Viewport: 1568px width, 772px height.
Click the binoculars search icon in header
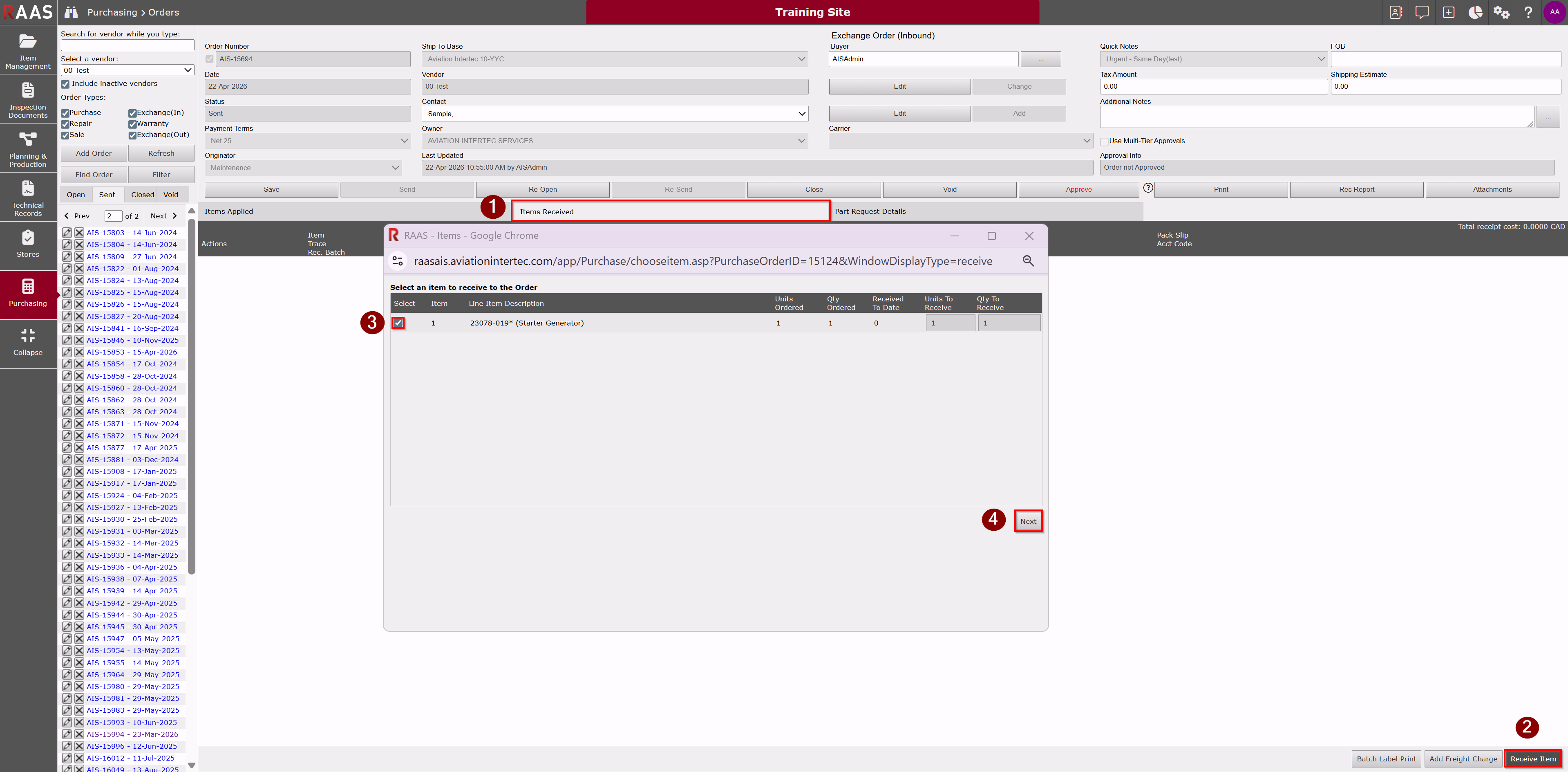[71, 12]
